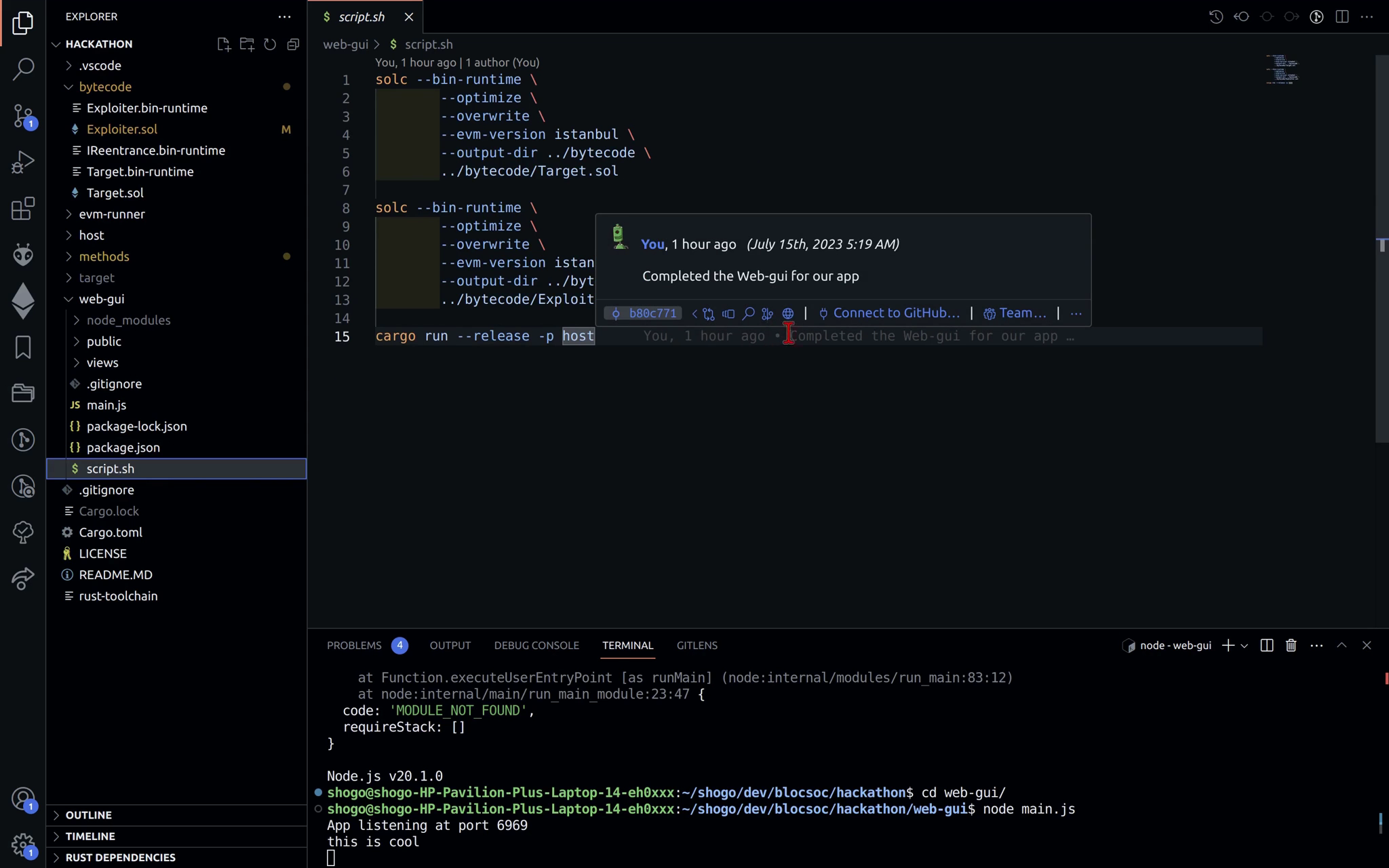The image size is (1389, 868).
Task: Click add new terminal plus icon
Action: point(1228,646)
